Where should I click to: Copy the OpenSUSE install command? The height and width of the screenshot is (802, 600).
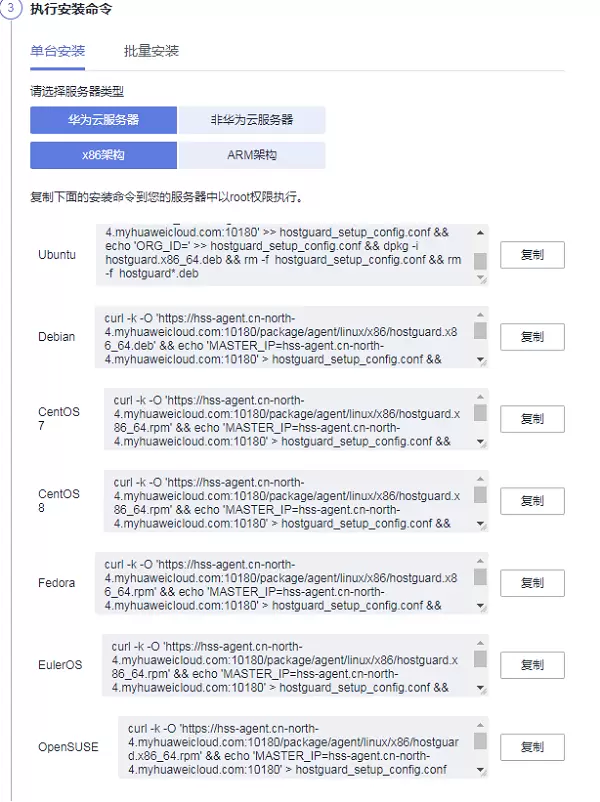coord(532,746)
